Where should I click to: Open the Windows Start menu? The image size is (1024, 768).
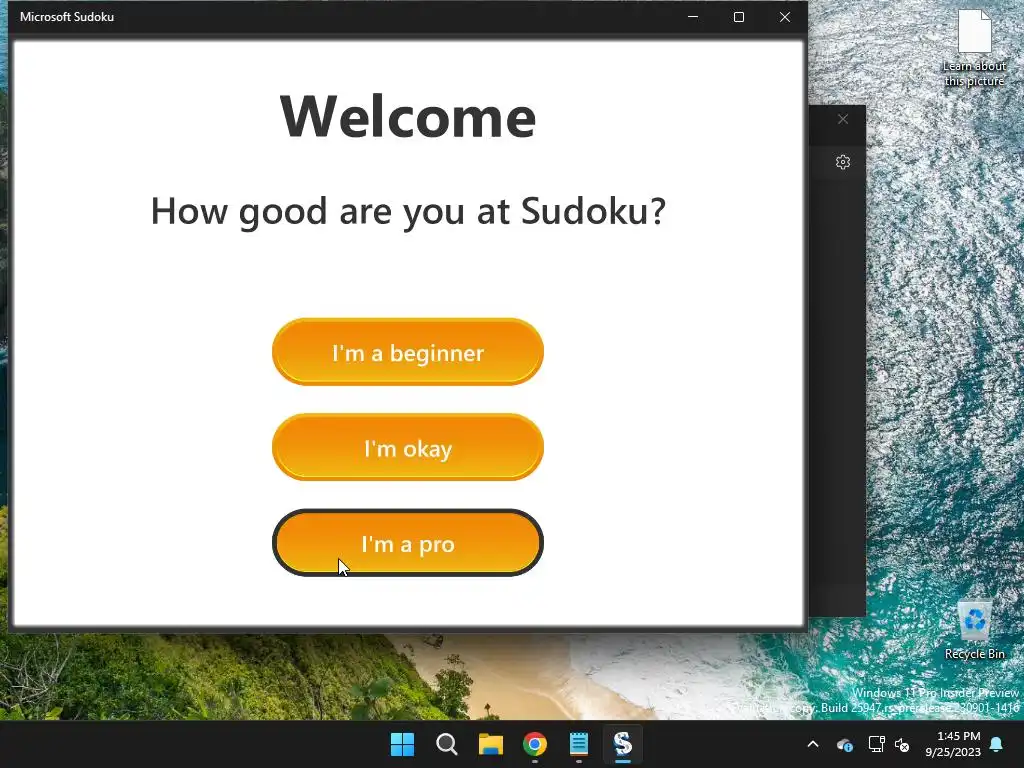click(x=402, y=744)
